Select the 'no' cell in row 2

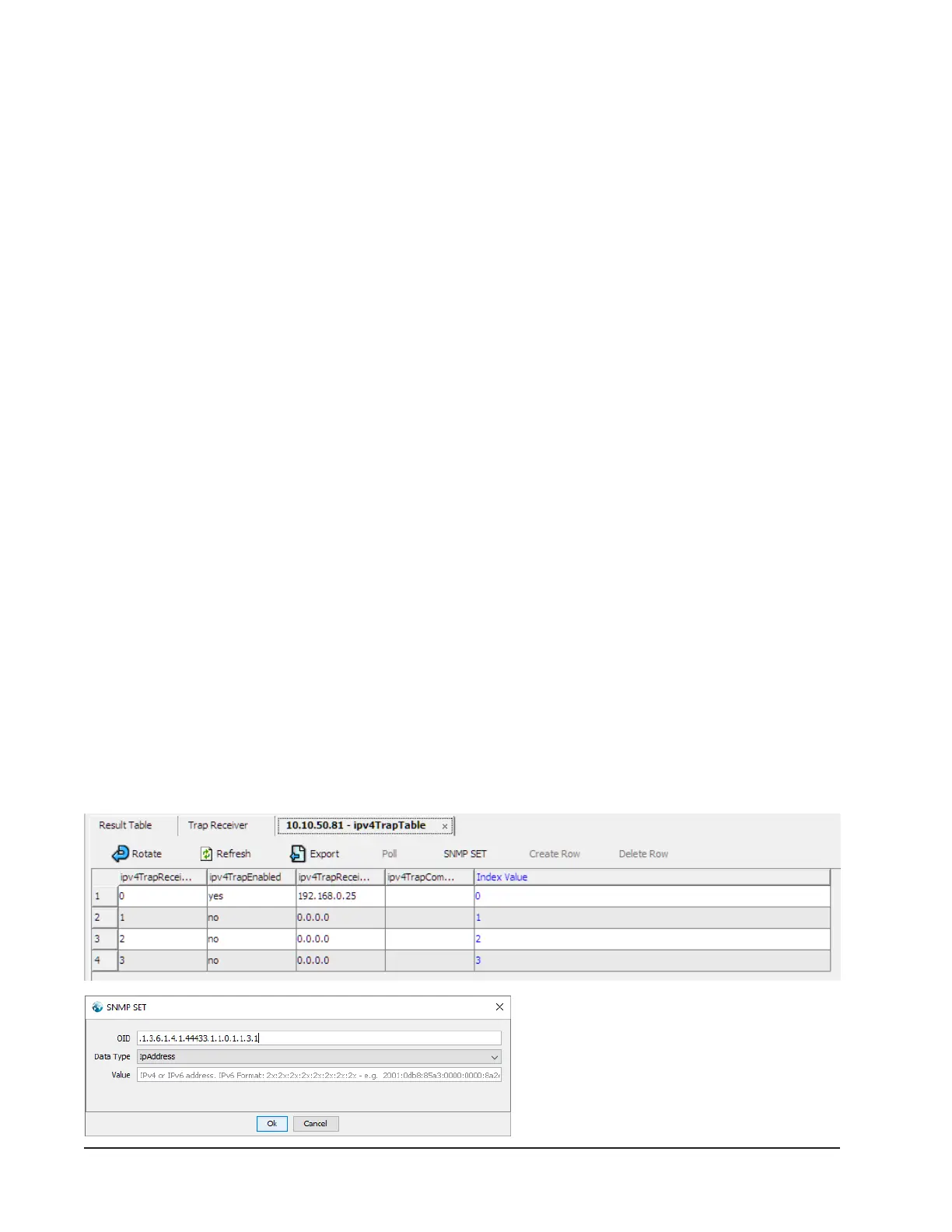[x=251, y=918]
